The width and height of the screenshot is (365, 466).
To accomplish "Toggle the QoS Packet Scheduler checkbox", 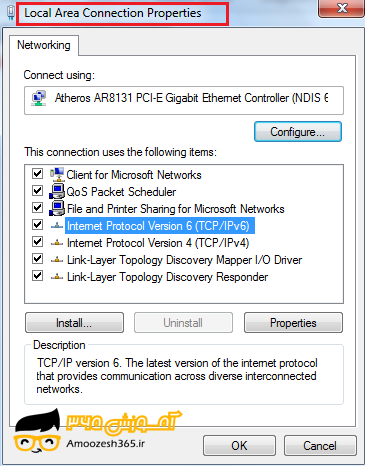I will [x=37, y=191].
